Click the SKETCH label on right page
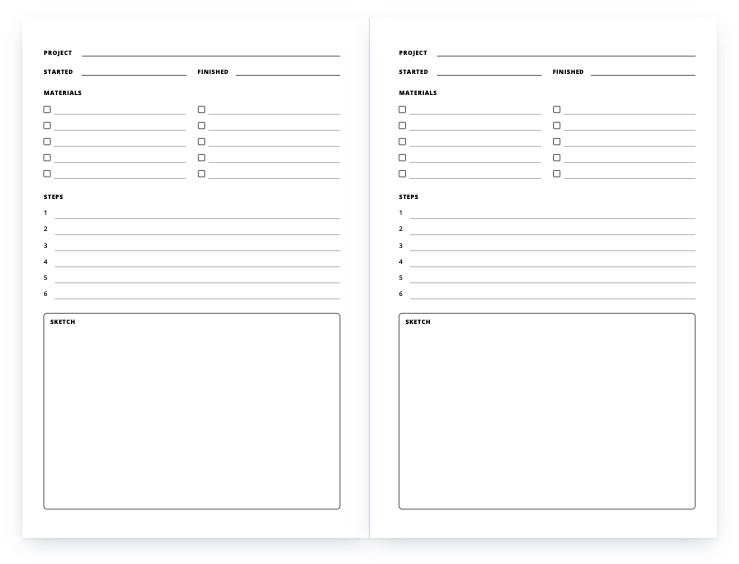This screenshot has width=739, height=564. [x=418, y=322]
